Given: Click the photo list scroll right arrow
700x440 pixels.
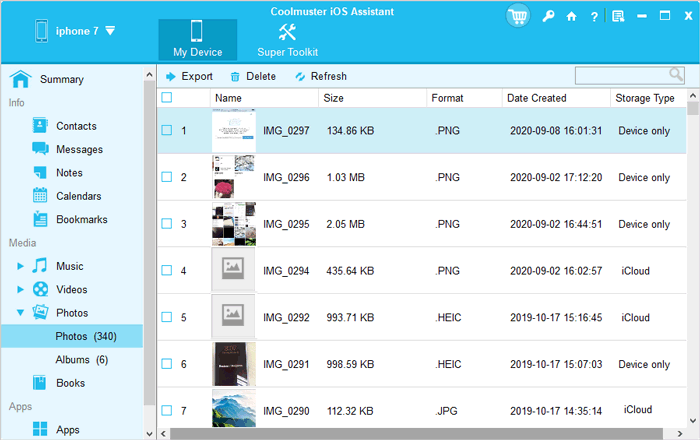Looking at the screenshot, I should [680, 433].
